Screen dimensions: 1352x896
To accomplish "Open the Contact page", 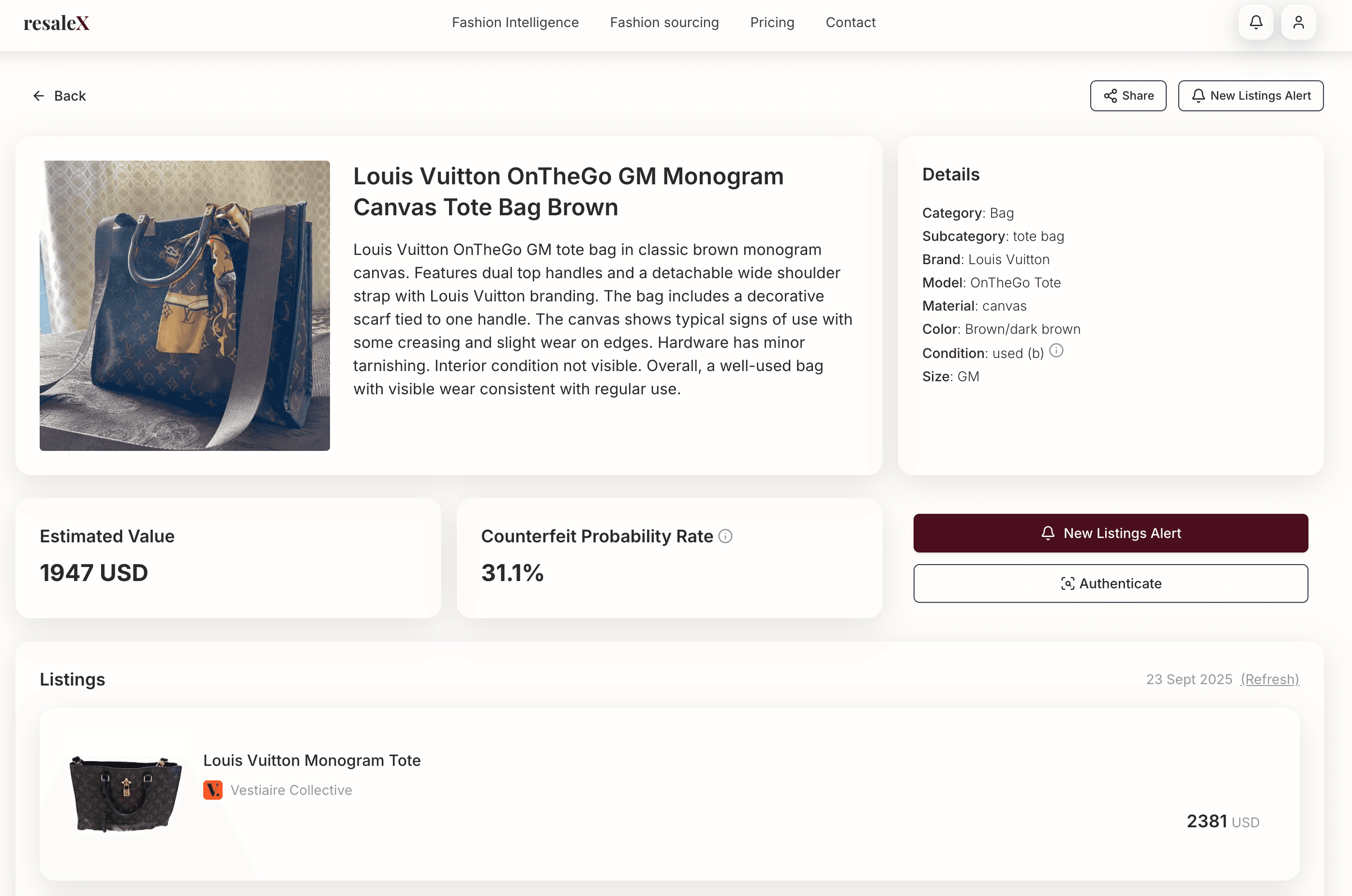I will (850, 22).
